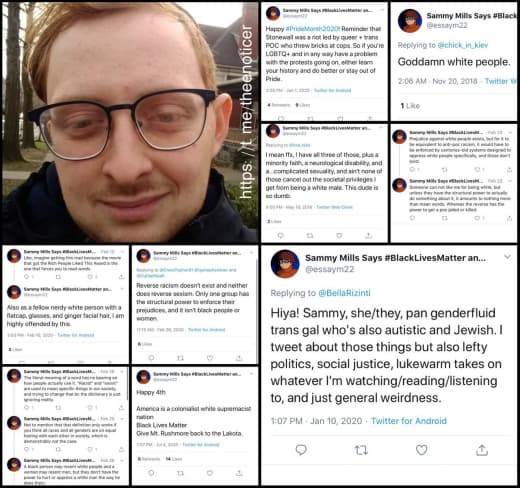This screenshot has width=520, height=488.
Task: Like the pan genderfluid intro tweet
Action: [421, 450]
